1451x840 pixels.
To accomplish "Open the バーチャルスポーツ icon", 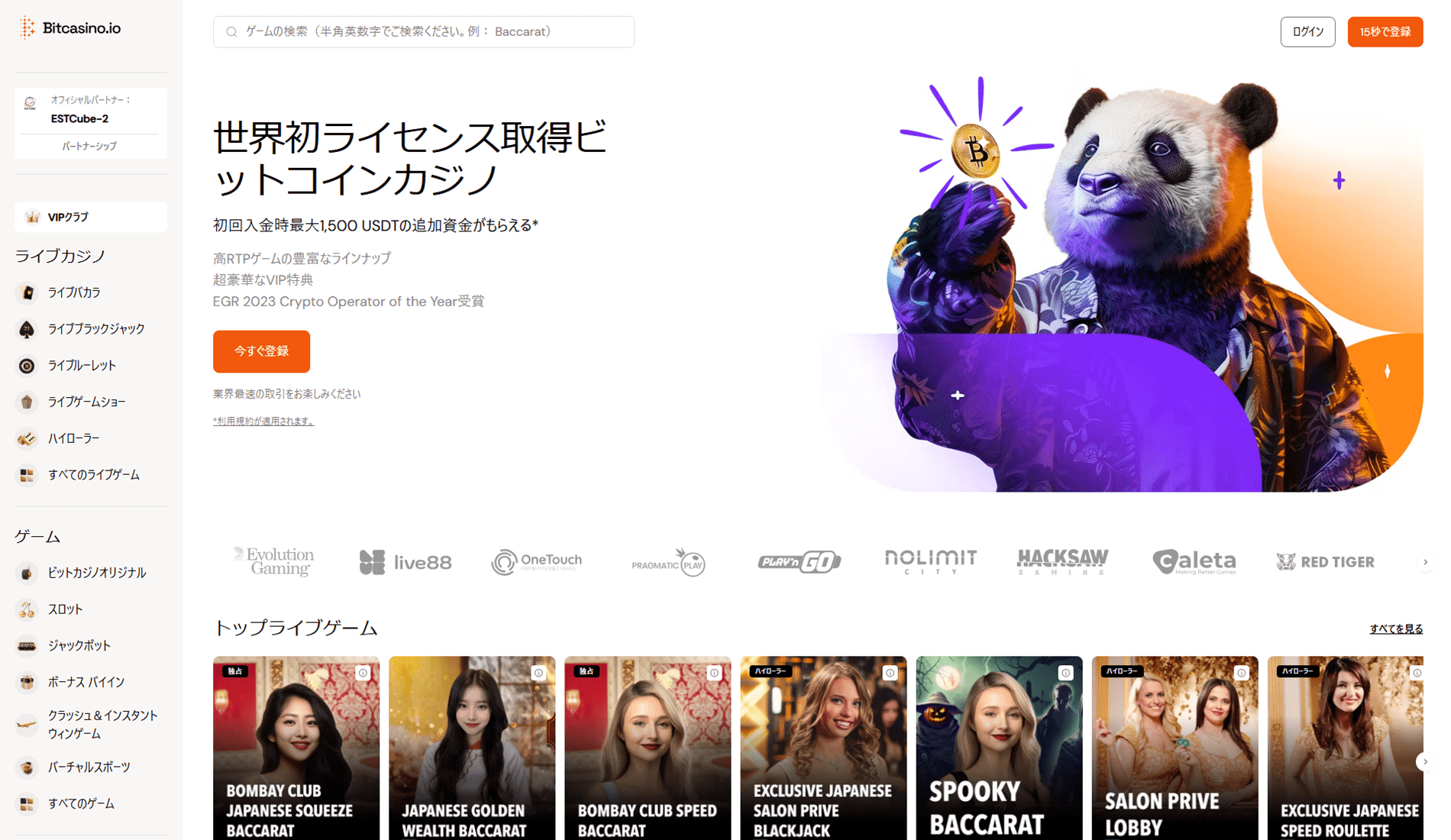I will tap(27, 767).
